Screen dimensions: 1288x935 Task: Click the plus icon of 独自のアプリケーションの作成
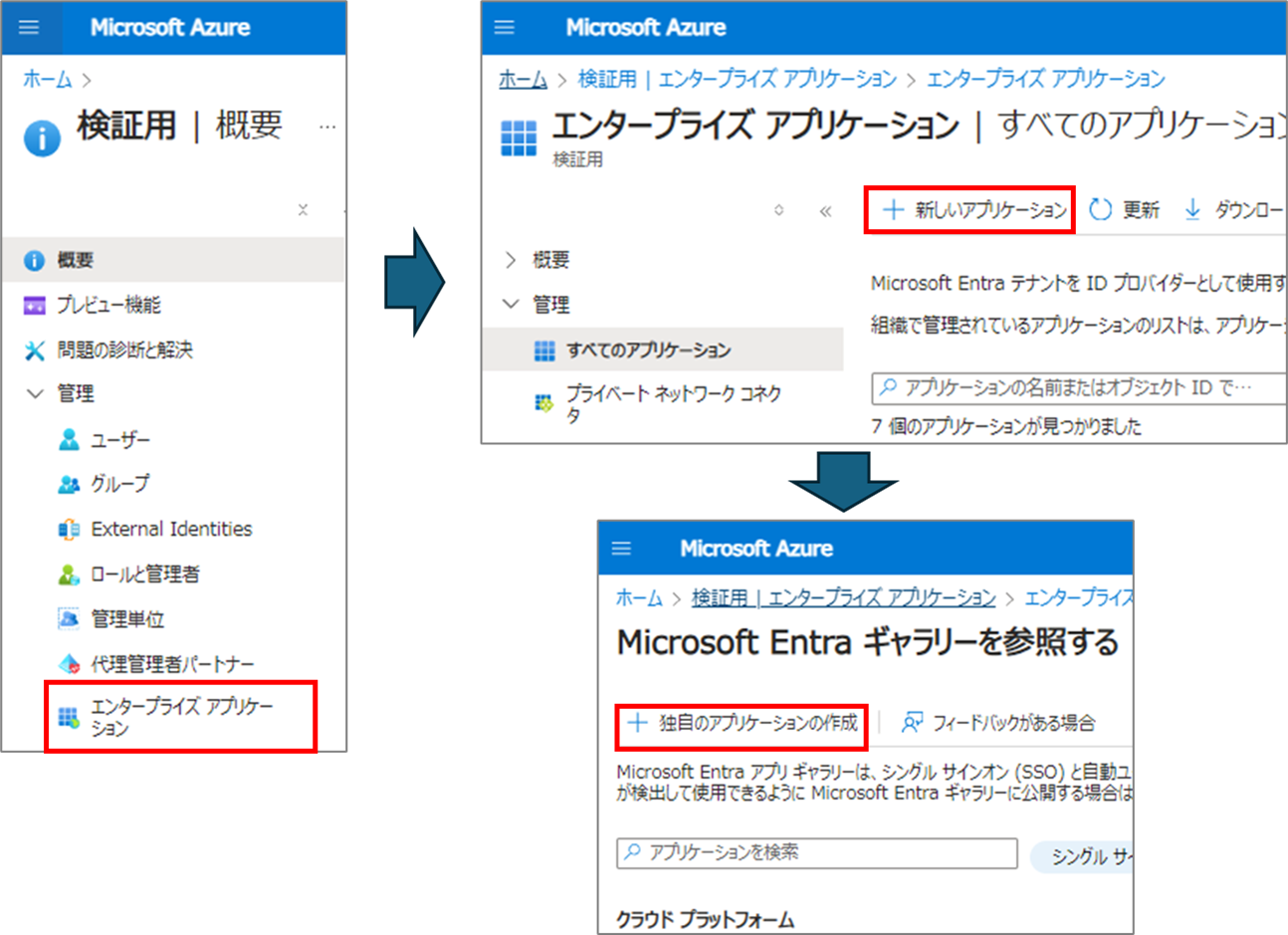pyautogui.click(x=638, y=723)
